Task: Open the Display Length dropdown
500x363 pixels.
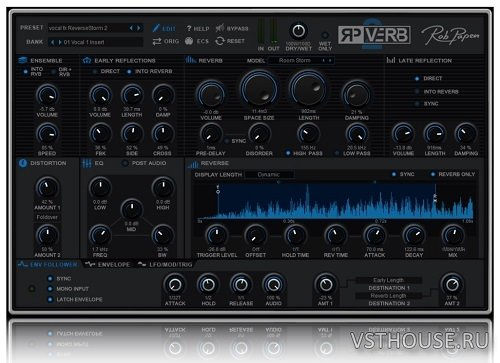Action: coord(269,174)
